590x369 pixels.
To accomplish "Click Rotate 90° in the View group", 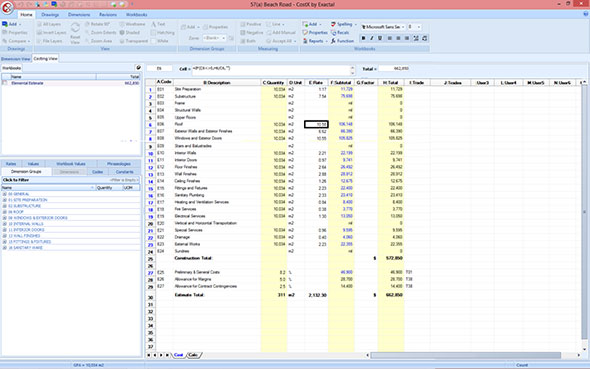I will coord(97,24).
